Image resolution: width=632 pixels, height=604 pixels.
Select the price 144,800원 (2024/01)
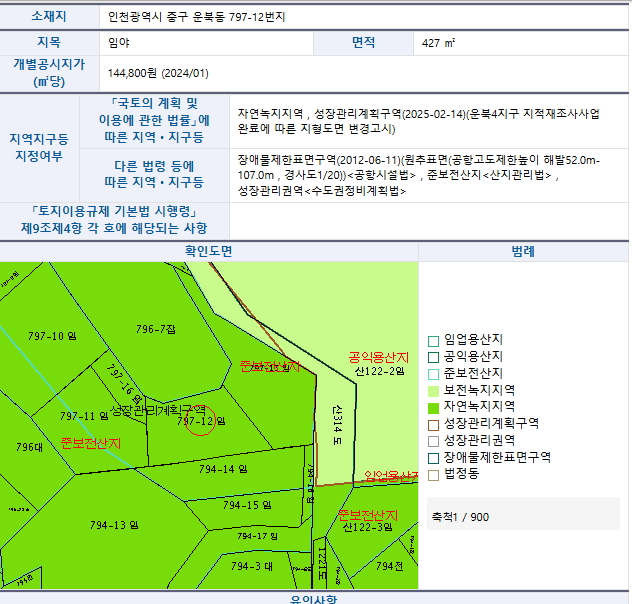coord(158,73)
